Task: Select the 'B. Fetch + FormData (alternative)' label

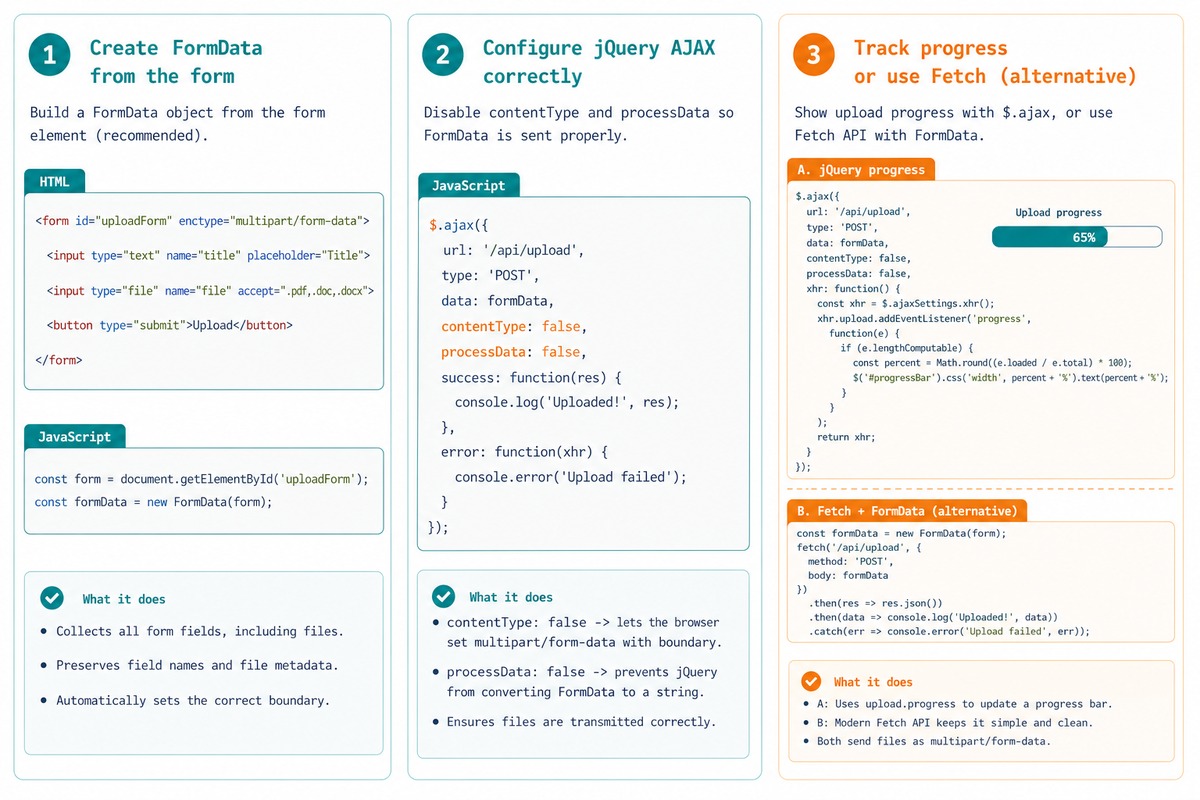Action: coord(907,510)
